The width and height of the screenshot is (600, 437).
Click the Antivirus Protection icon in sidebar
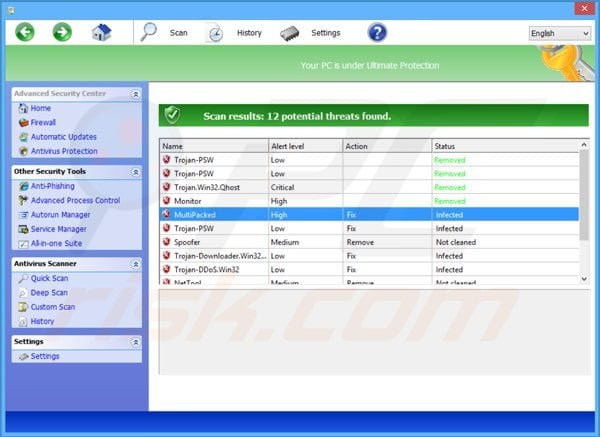pyautogui.click(x=23, y=151)
